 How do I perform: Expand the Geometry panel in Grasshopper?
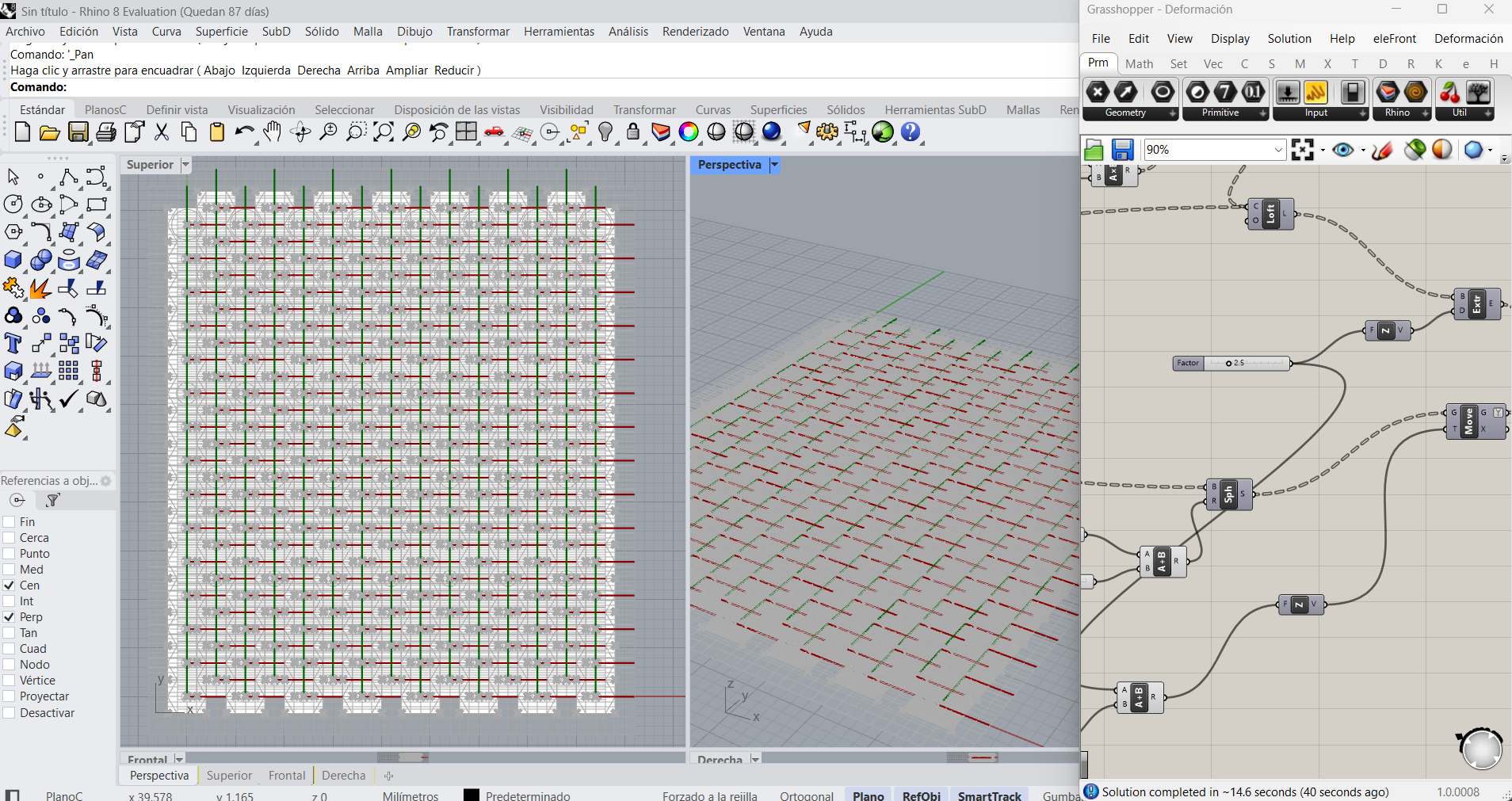tap(1173, 113)
